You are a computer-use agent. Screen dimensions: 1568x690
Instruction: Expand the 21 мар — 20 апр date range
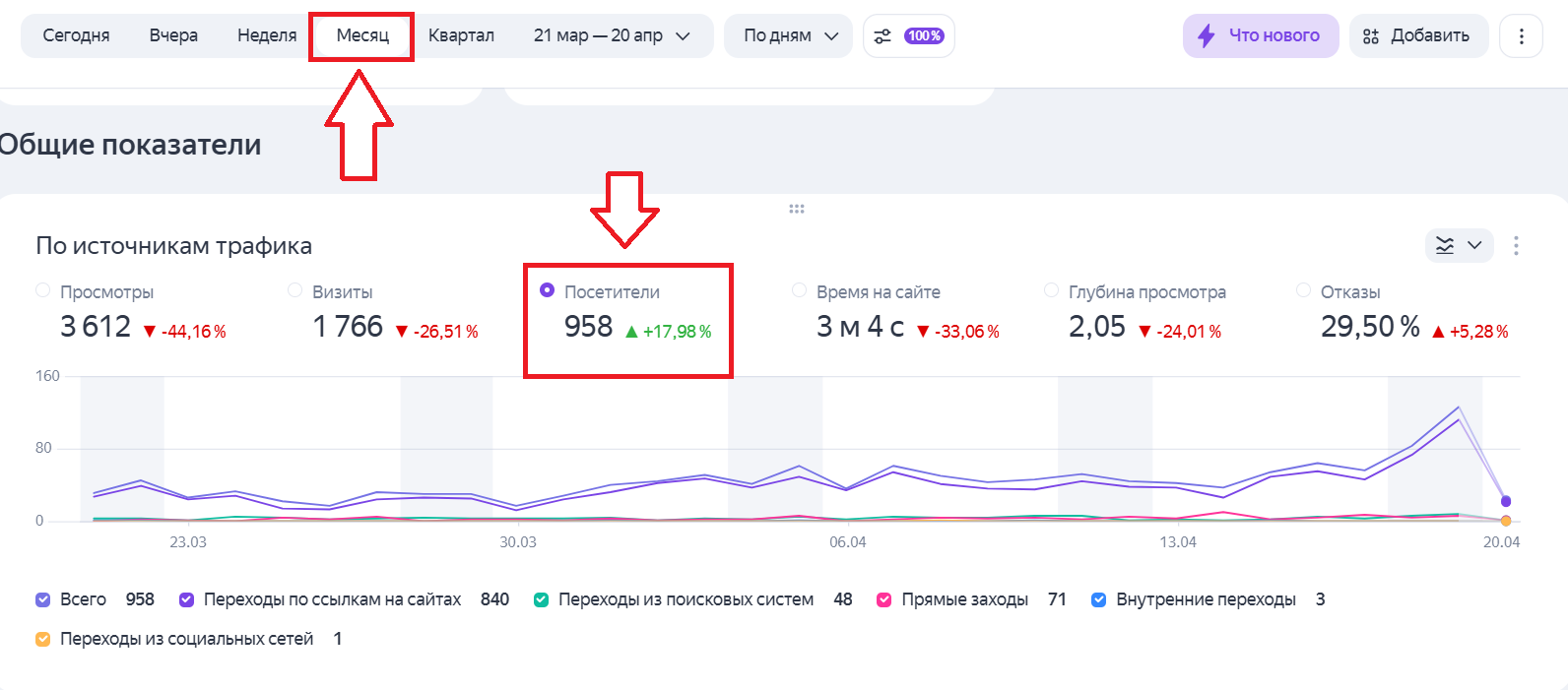tap(611, 36)
